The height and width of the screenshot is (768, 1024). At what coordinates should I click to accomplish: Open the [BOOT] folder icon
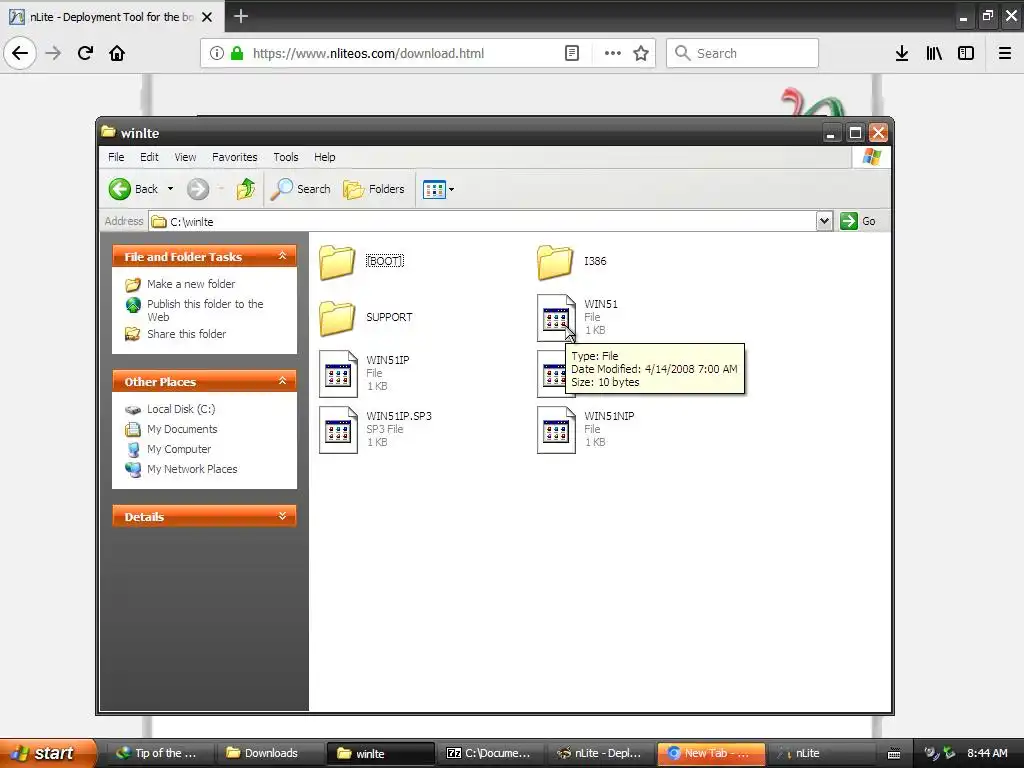(337, 262)
